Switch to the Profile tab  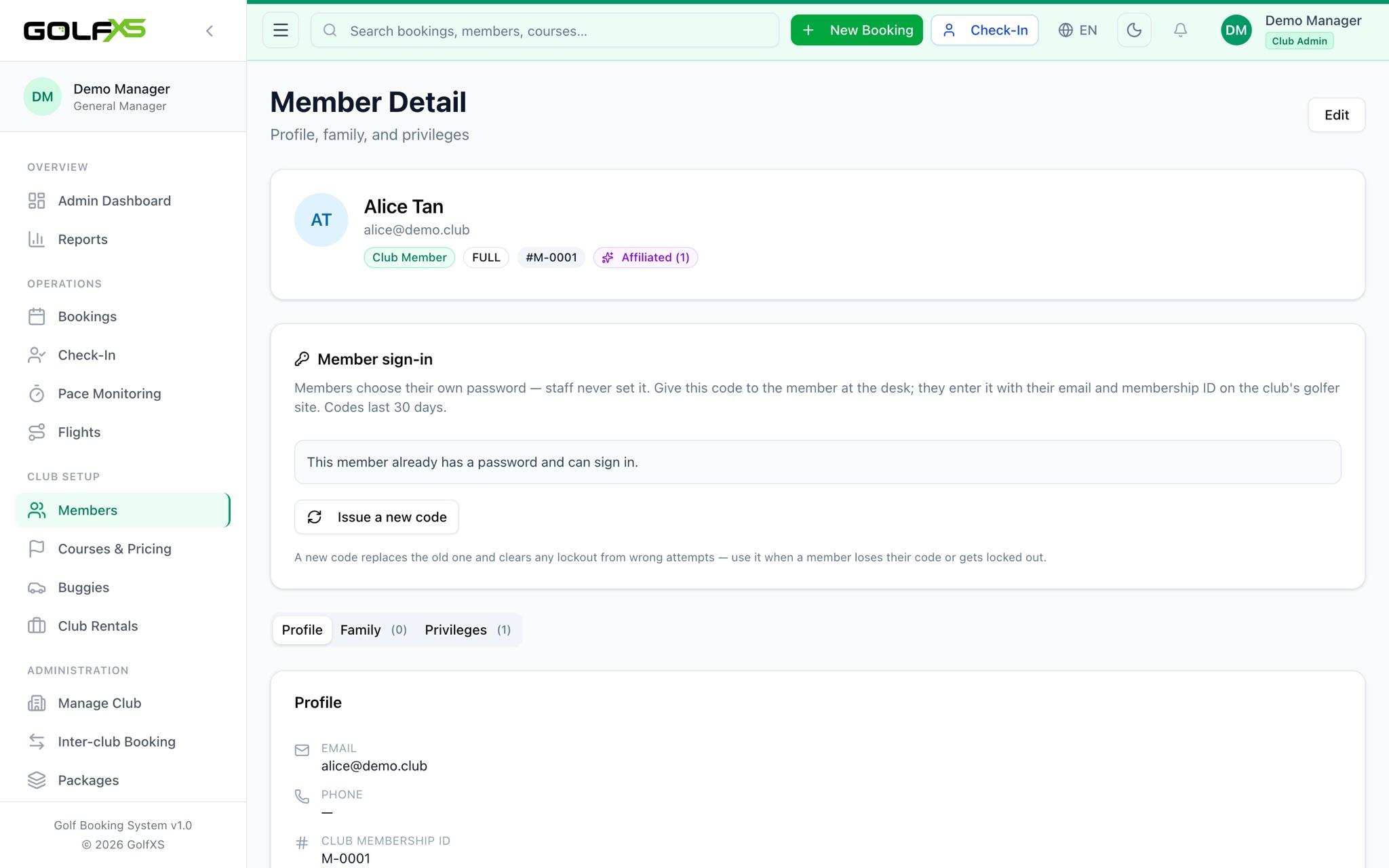pos(302,630)
